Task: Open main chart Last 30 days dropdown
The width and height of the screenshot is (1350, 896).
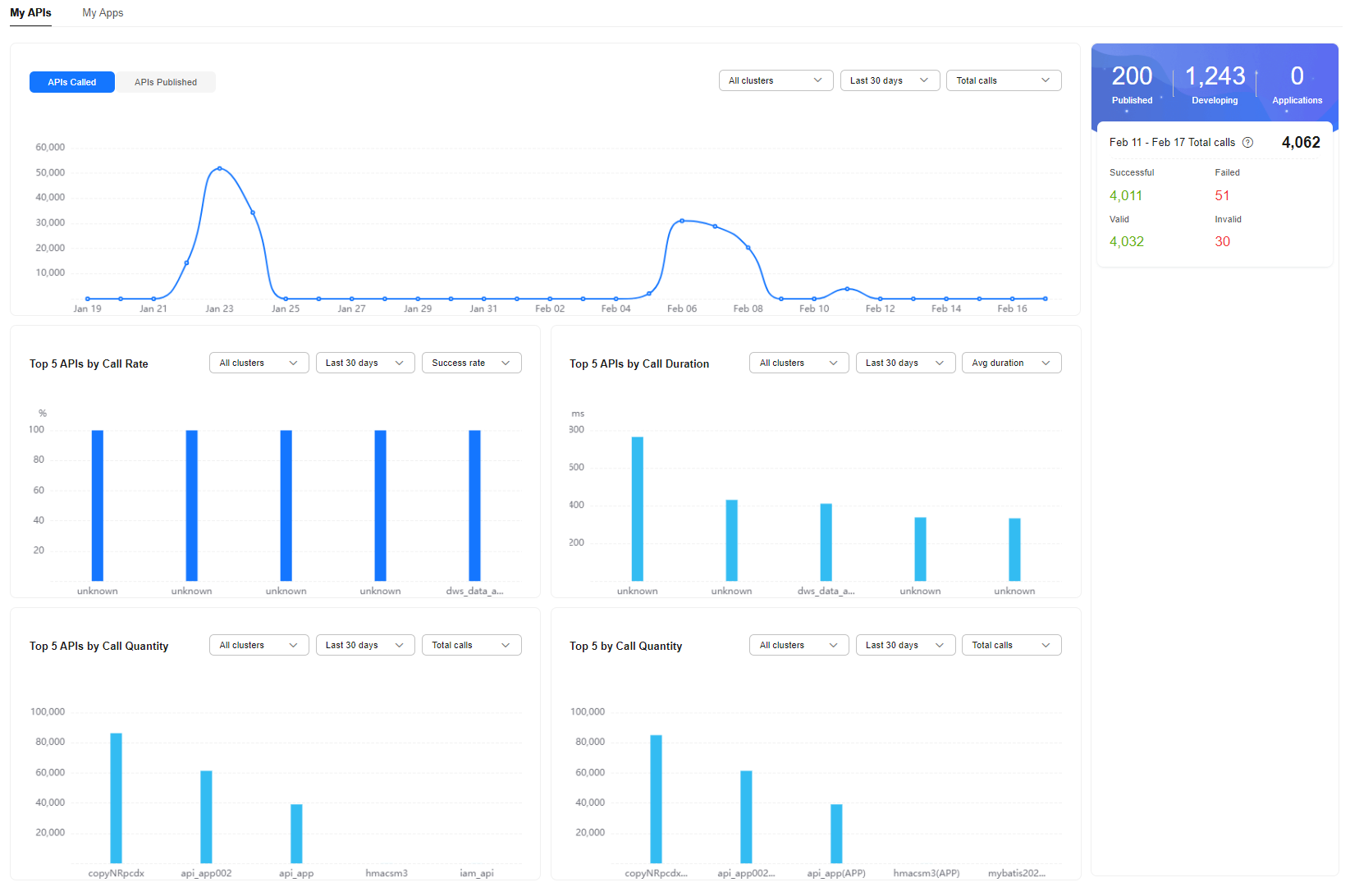Action: point(890,80)
